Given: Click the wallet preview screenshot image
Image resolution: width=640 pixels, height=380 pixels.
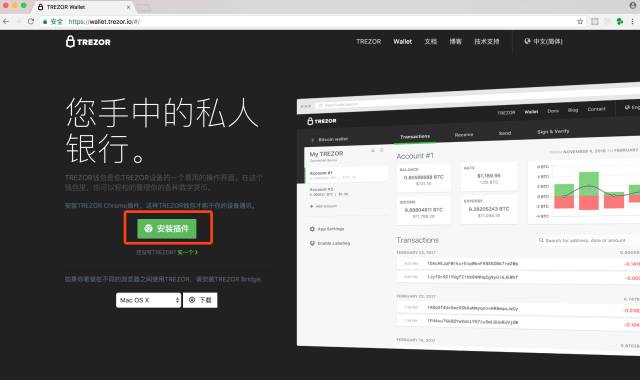Looking at the screenshot, I should click(468, 219).
